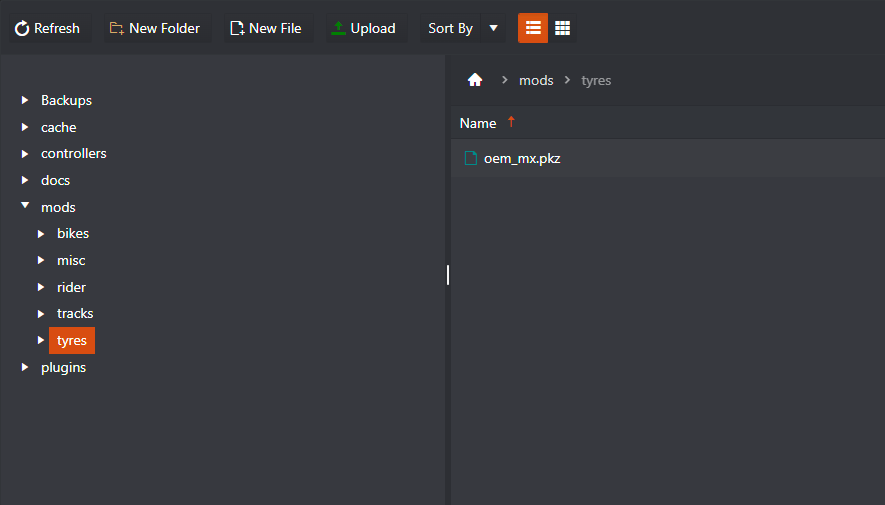Select highlighted tyres folder in tree
This screenshot has height=505, width=885.
72,340
